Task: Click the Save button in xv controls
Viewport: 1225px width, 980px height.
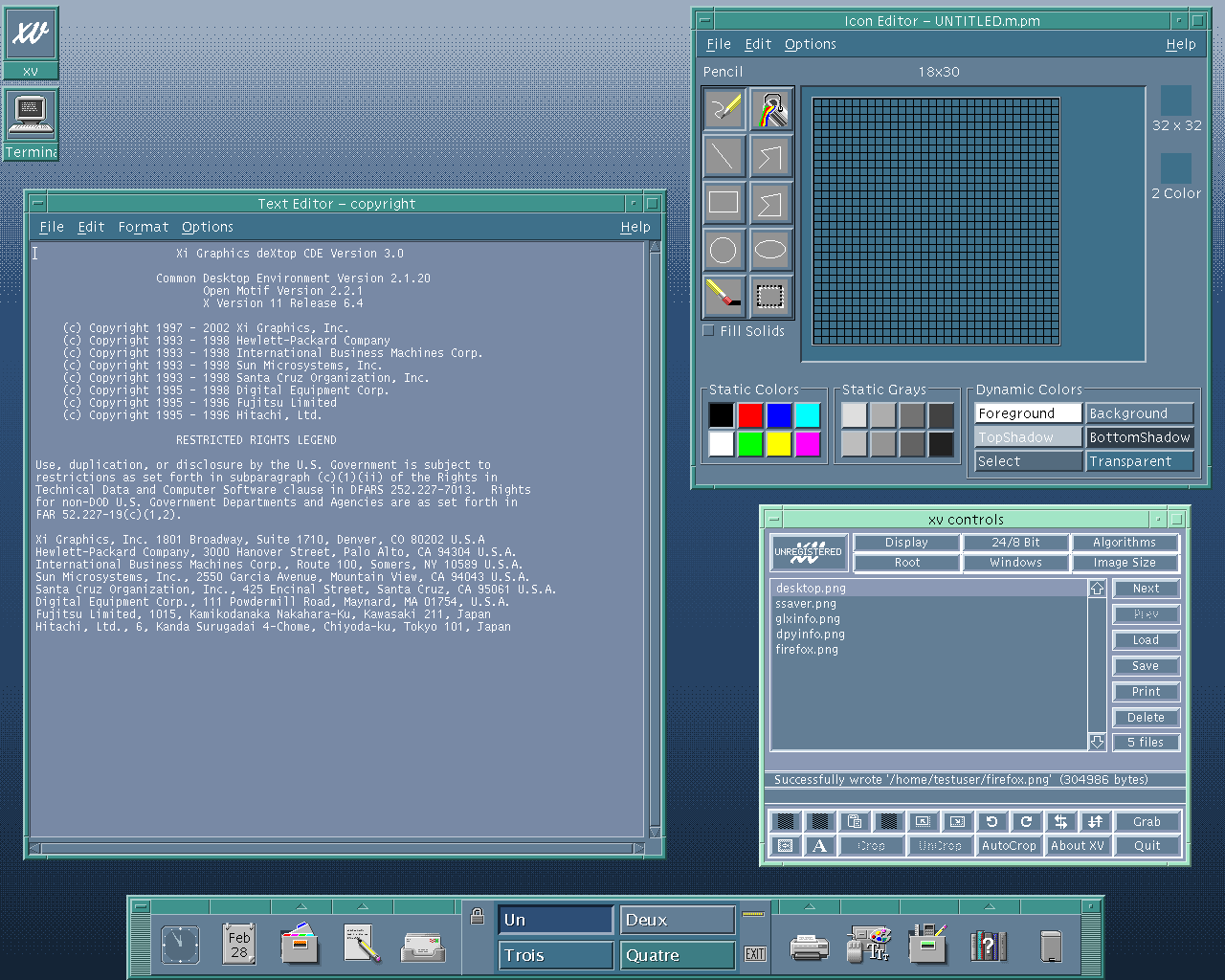Action: [x=1146, y=666]
